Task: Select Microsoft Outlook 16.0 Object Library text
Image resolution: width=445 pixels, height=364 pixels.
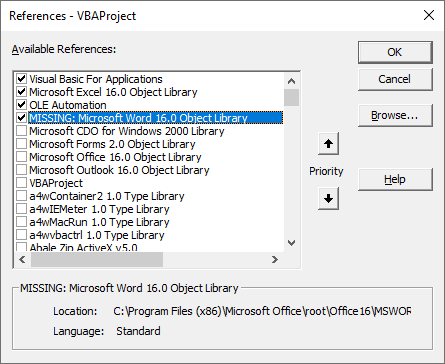Action: click(119, 170)
